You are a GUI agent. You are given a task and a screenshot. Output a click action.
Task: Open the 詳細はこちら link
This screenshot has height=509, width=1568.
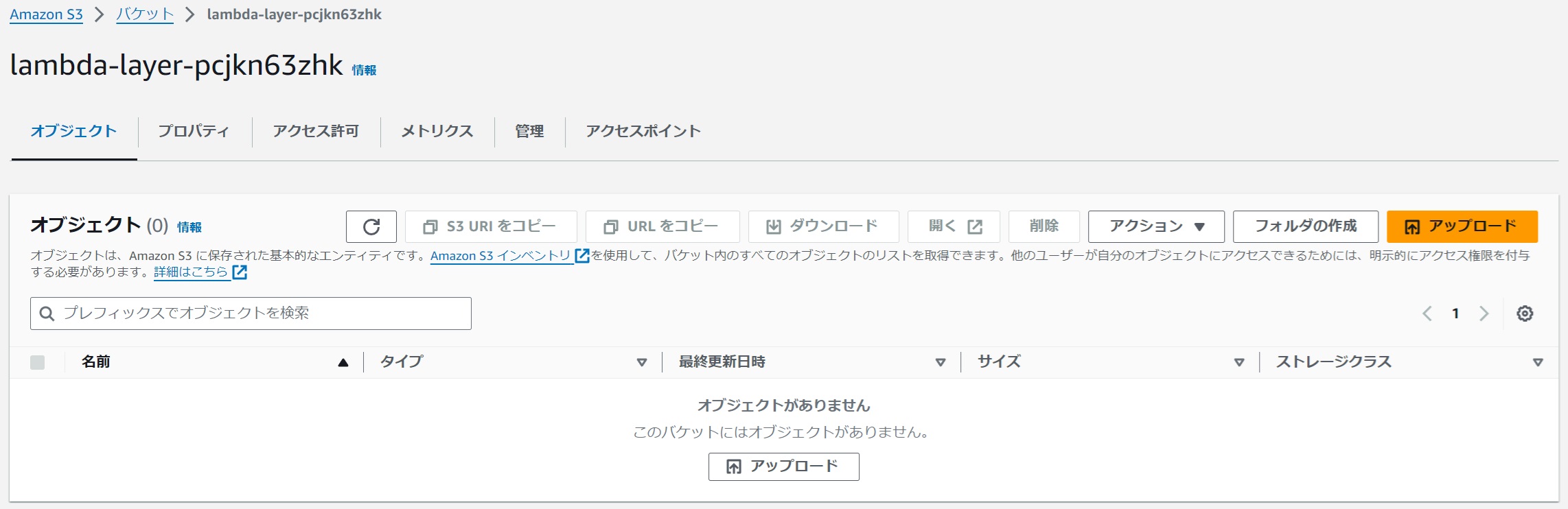(191, 272)
